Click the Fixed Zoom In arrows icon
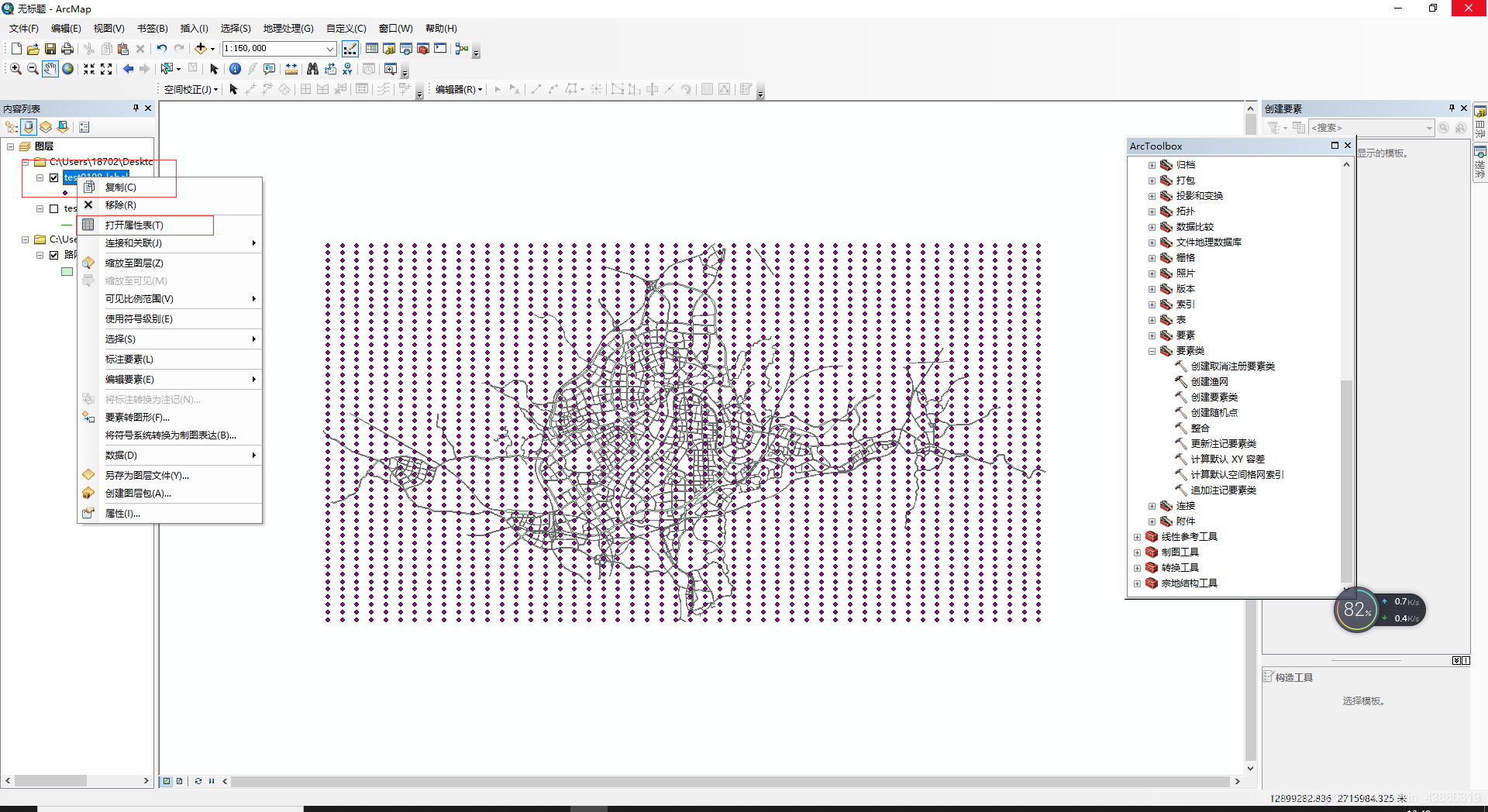The height and width of the screenshot is (812, 1488). 89,69
